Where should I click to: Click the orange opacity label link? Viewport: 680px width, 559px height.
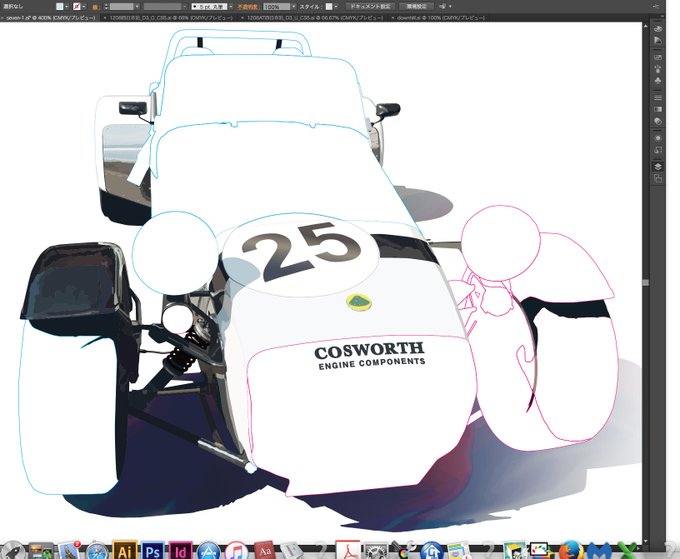248,7
